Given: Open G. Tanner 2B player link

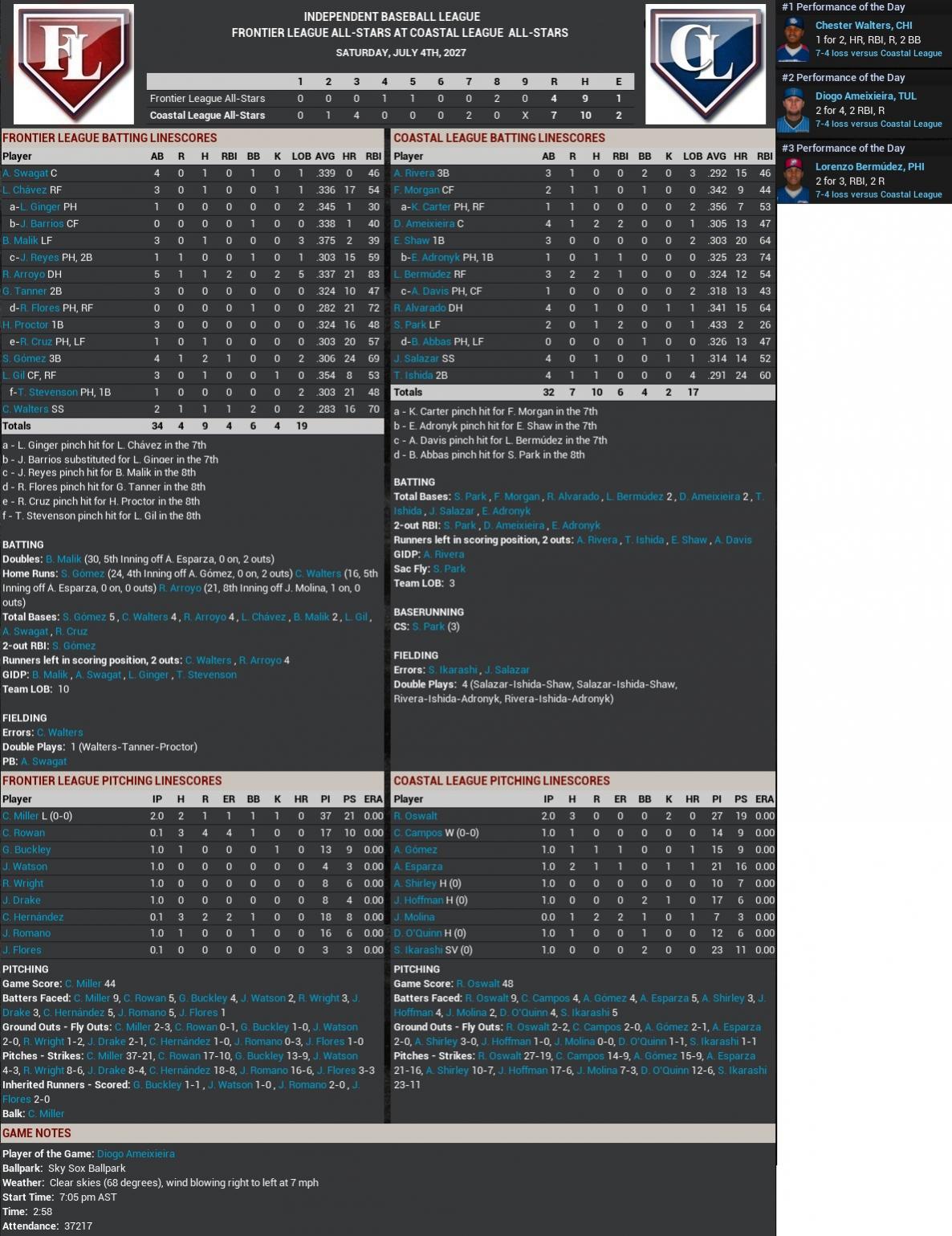Looking at the screenshot, I should 25,292.
